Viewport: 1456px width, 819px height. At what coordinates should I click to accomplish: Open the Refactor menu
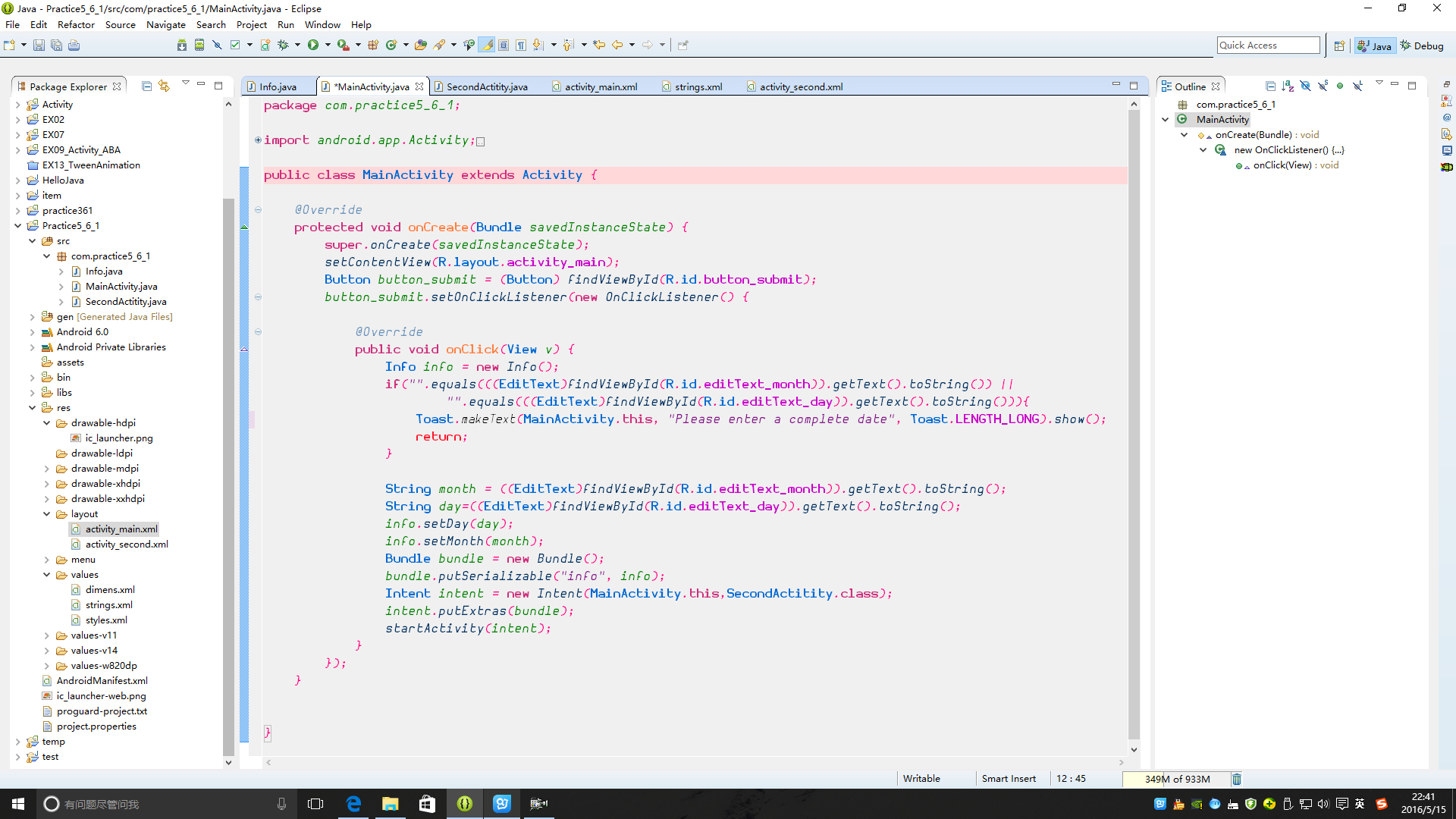[76, 25]
